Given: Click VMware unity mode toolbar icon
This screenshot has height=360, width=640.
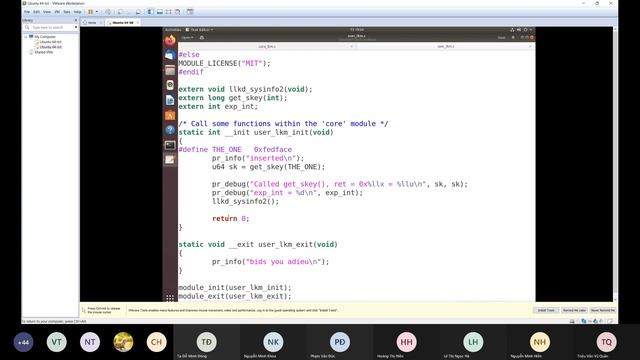Looking at the screenshot, I should [178, 12].
